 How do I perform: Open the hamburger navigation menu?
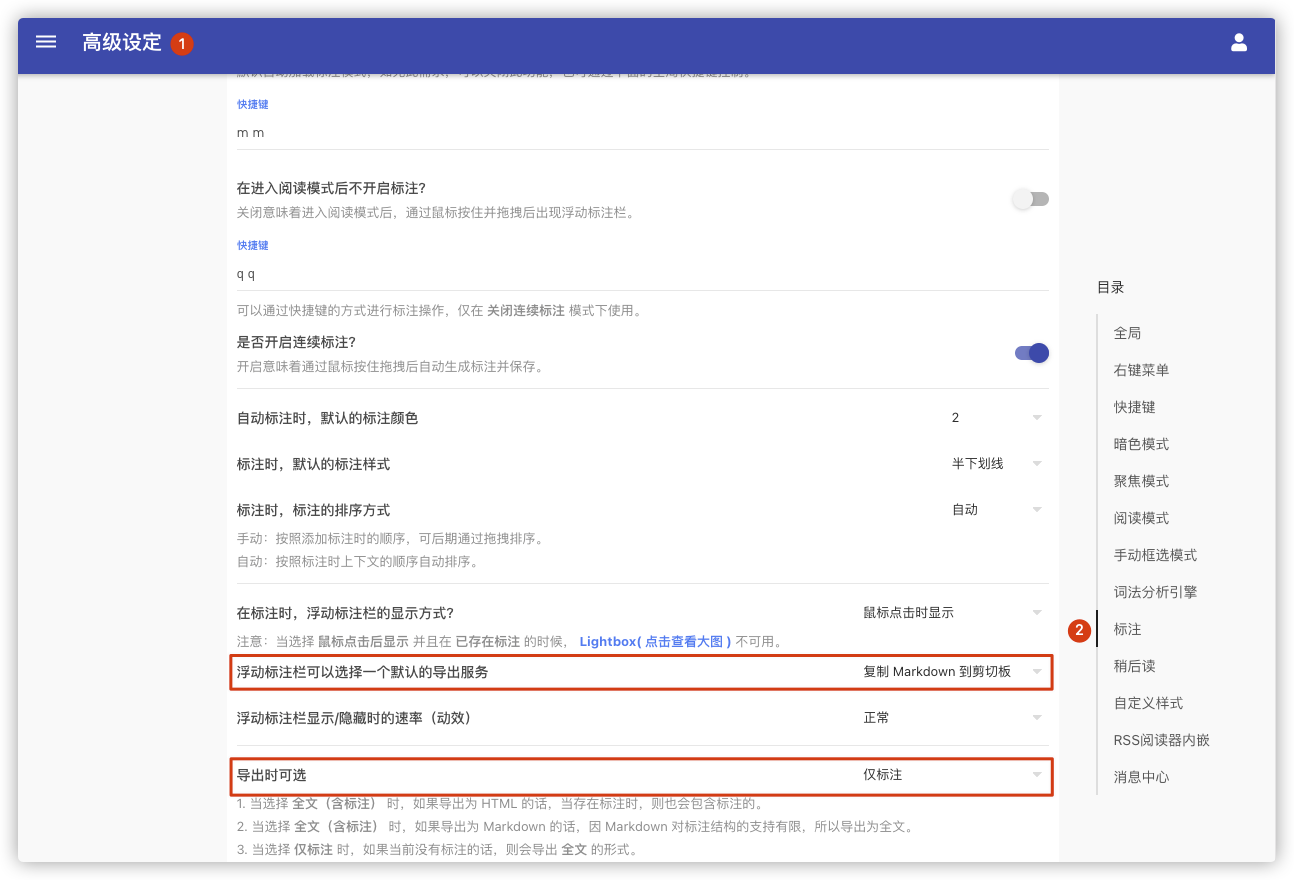46,42
